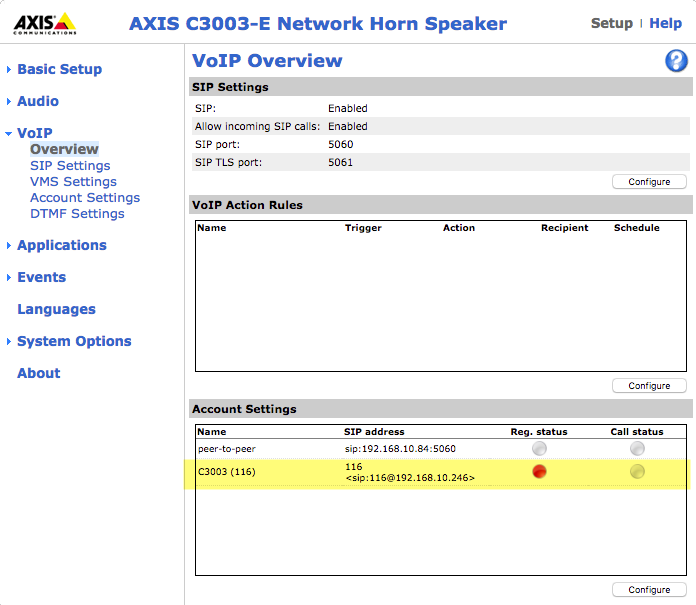The height and width of the screenshot is (605, 696).
Task: Open the About page
Action: 39,373
